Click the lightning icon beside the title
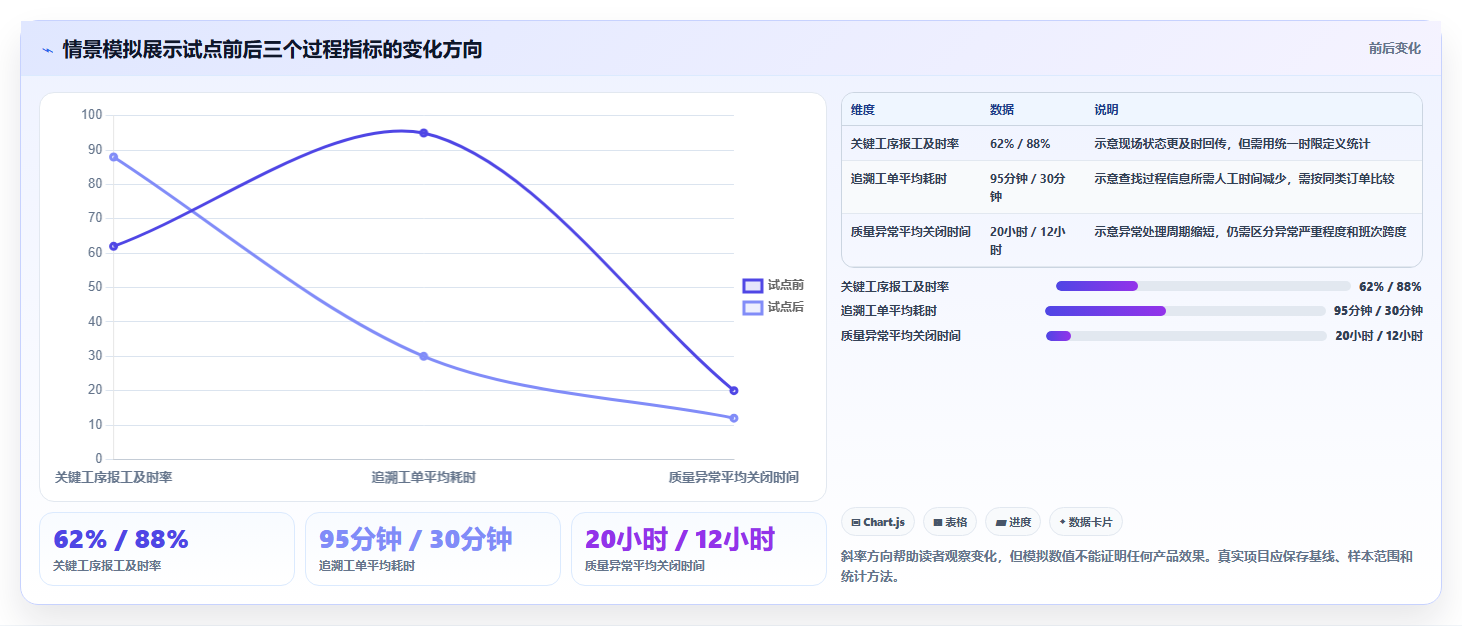The width and height of the screenshot is (1462, 626). click(48, 50)
